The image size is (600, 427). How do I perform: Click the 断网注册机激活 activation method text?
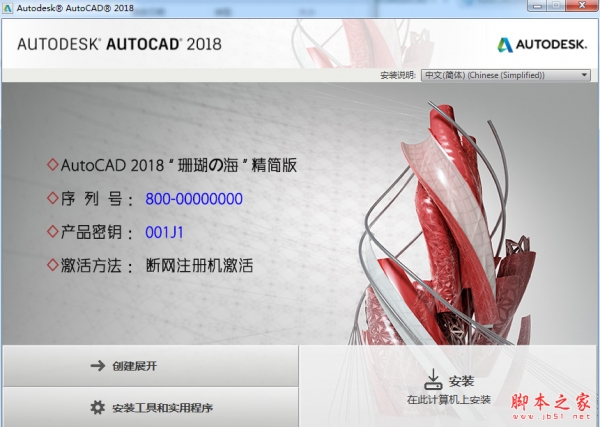[x=199, y=265]
